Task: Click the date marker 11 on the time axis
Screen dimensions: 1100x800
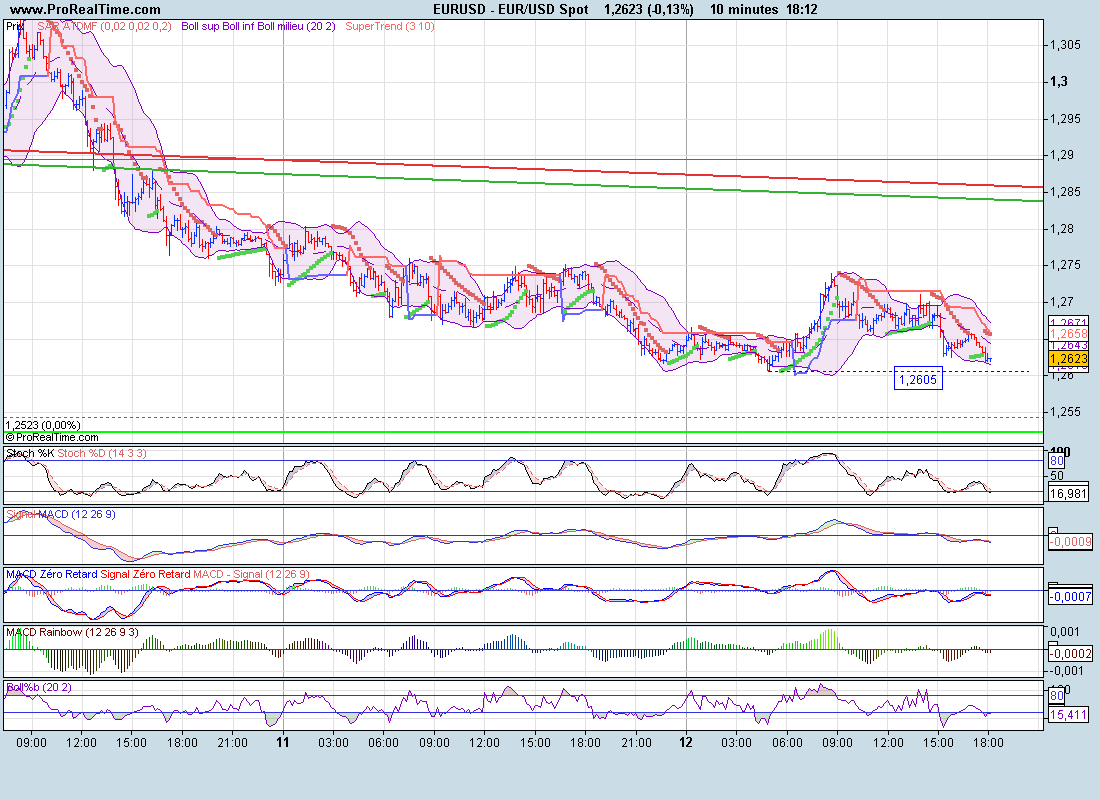Action: tap(283, 742)
